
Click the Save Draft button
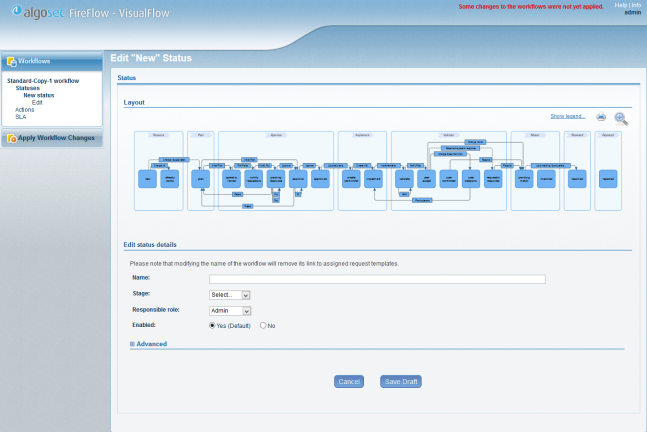pos(401,381)
